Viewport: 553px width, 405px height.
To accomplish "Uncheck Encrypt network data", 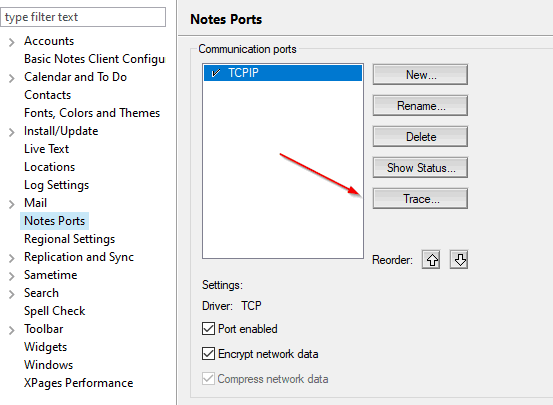I will 208,353.
